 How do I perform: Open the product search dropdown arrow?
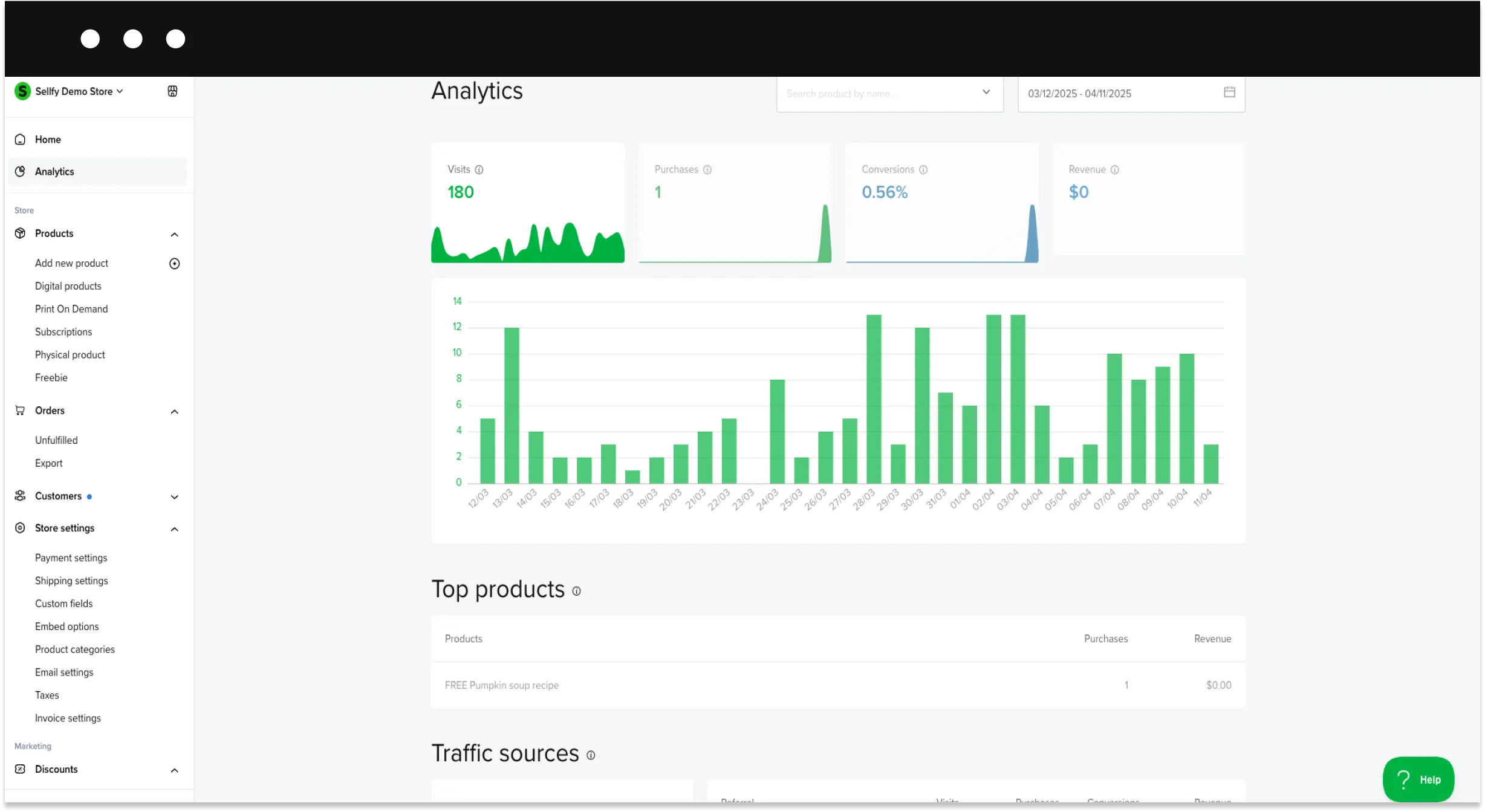click(x=986, y=93)
